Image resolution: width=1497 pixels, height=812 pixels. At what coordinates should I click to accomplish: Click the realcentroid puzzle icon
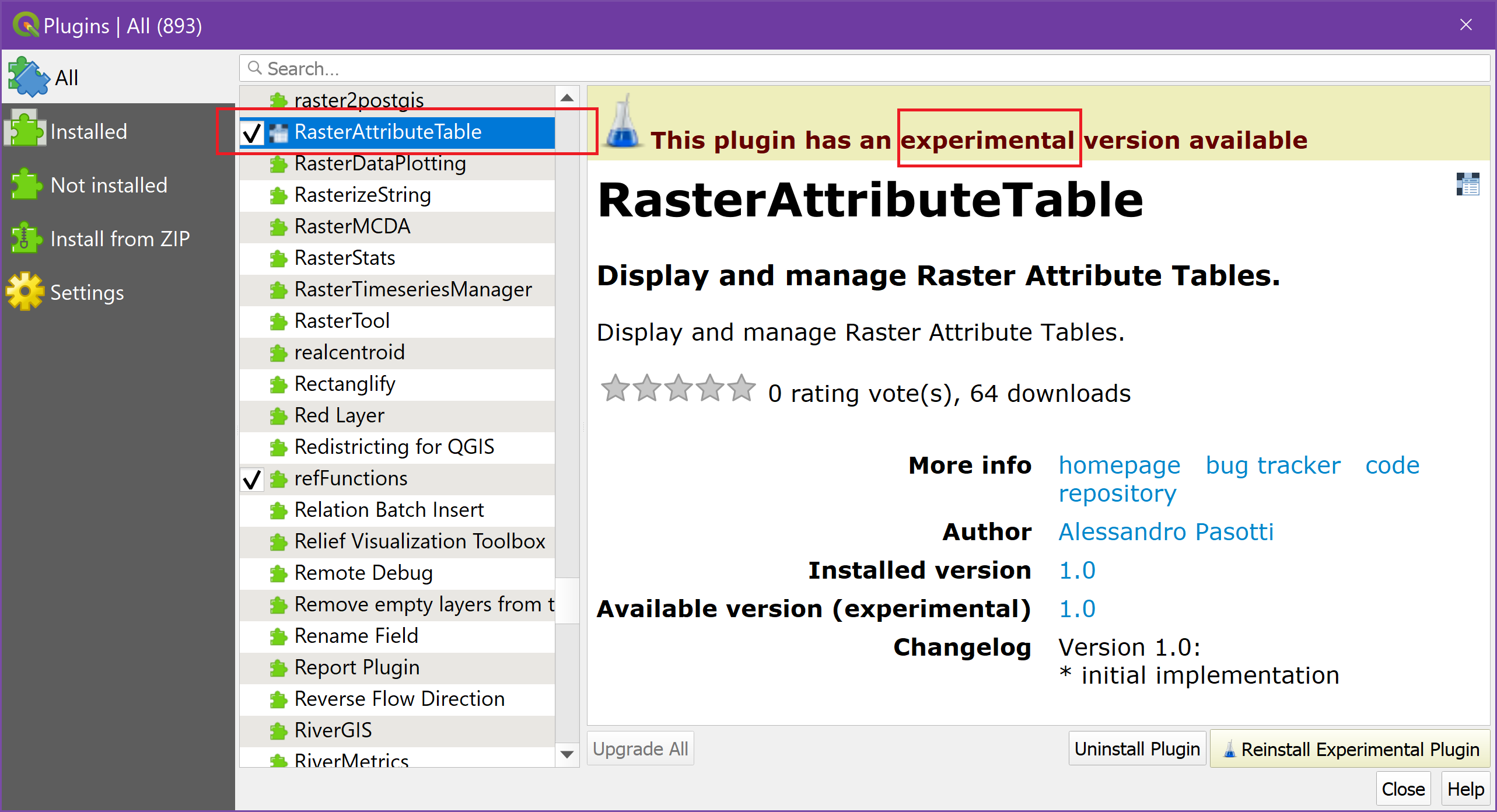click(279, 353)
